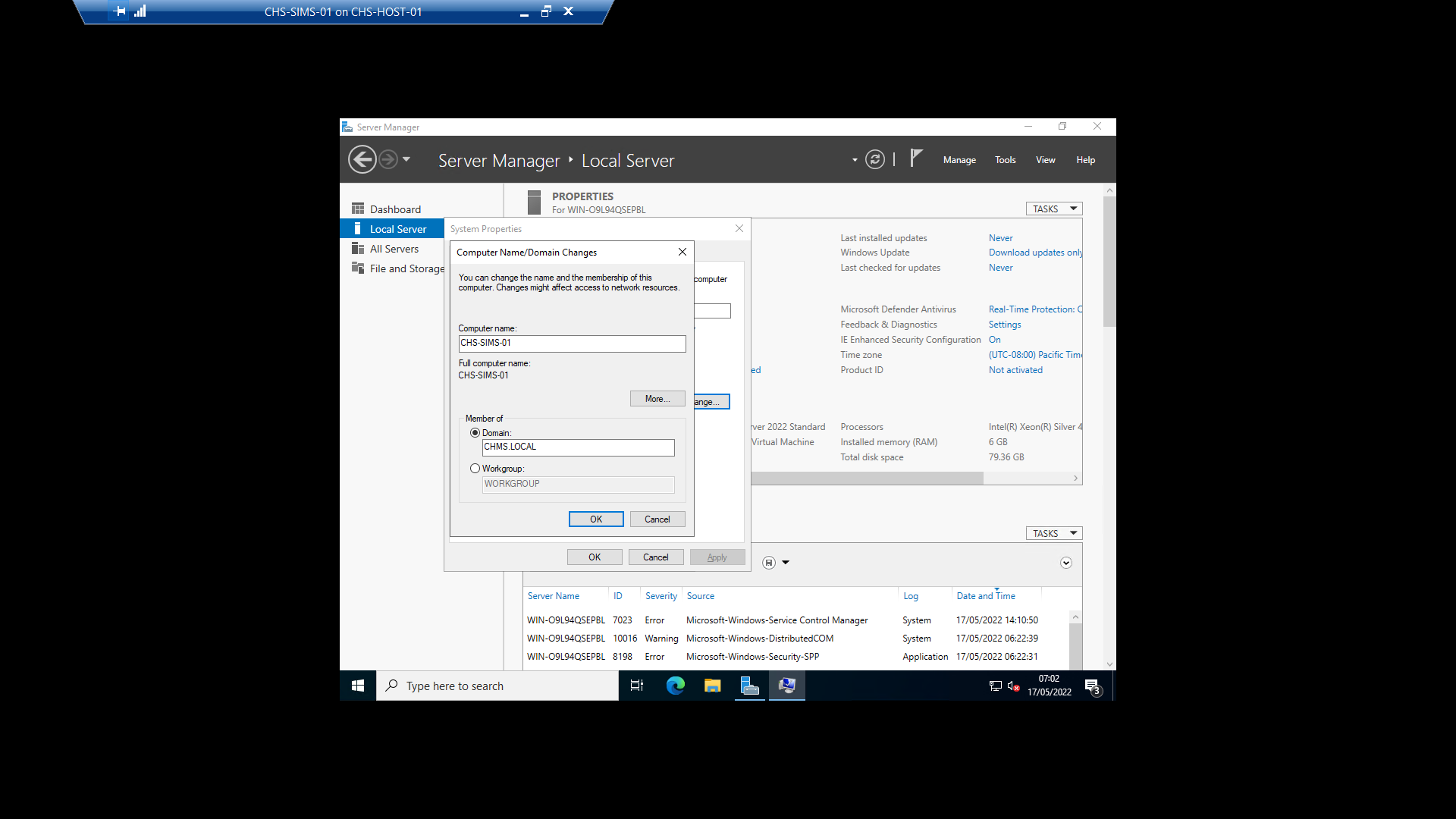This screenshot has width=1456, height=819.
Task: Open the Action Center notification icon
Action: click(1093, 686)
